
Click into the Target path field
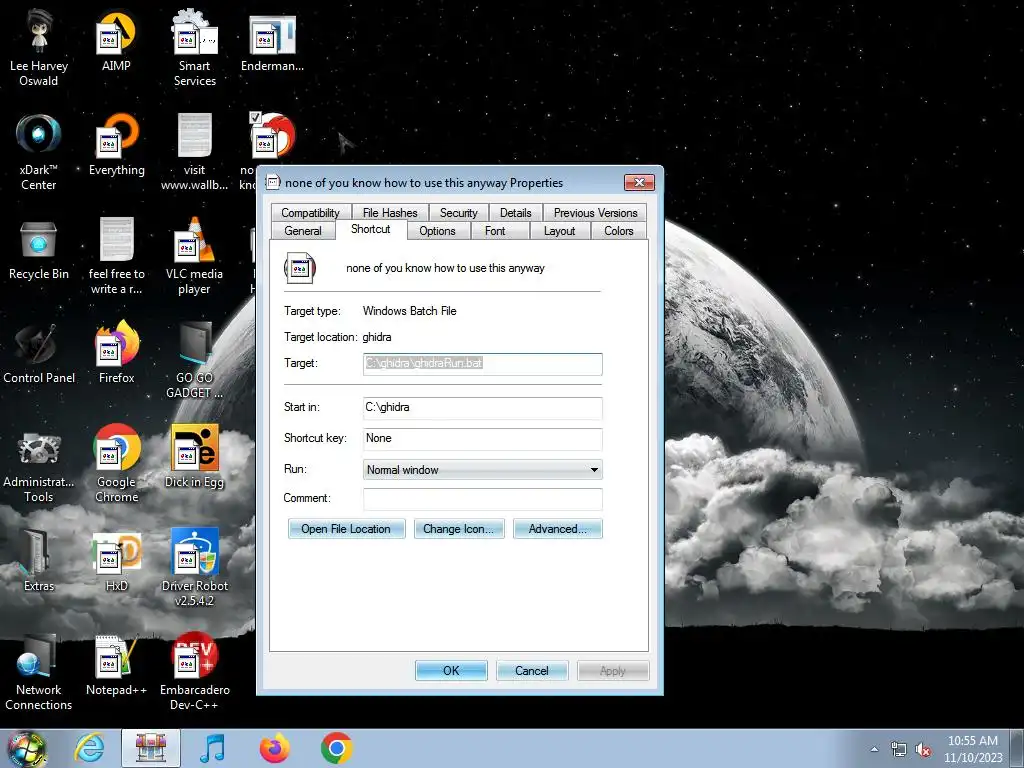pos(483,364)
